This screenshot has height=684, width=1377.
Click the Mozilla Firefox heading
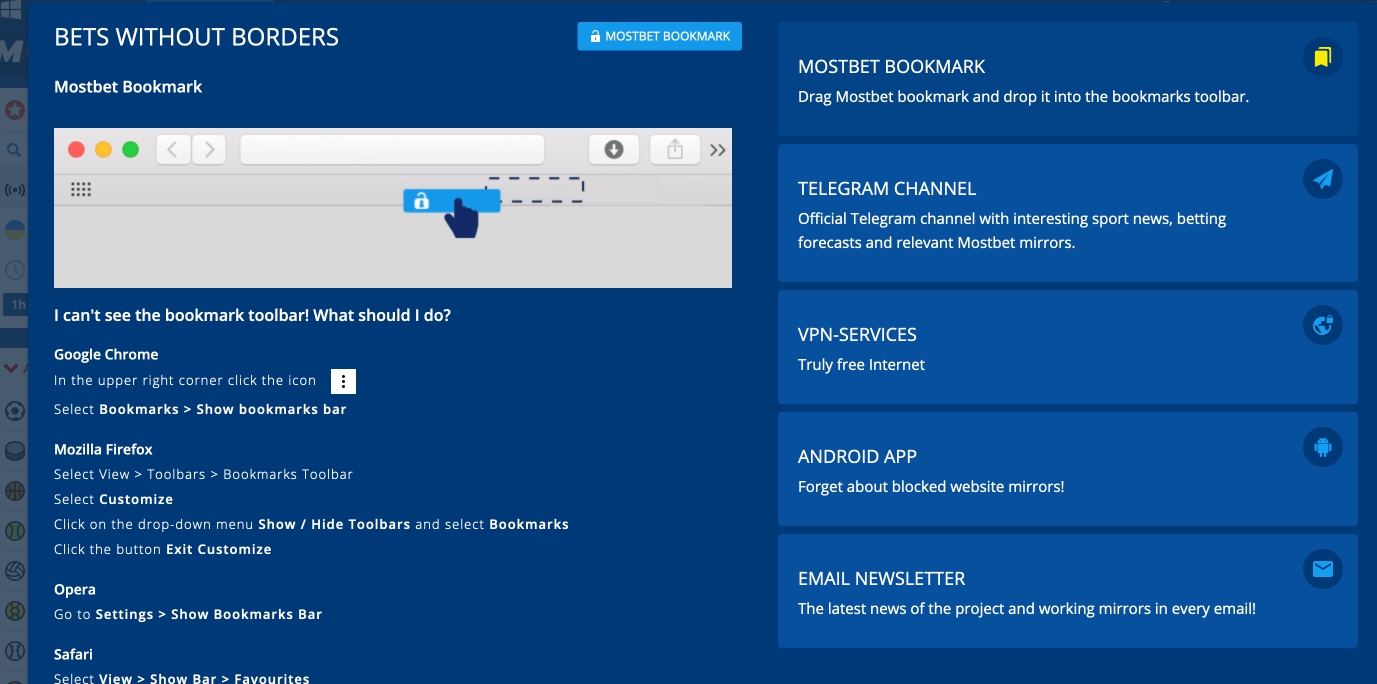tap(103, 449)
